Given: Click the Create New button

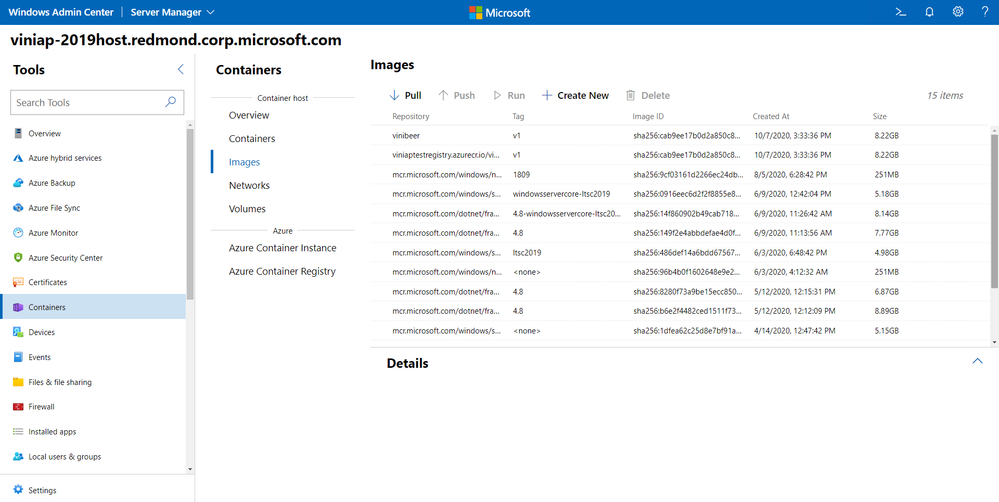Looking at the screenshot, I should click(575, 96).
